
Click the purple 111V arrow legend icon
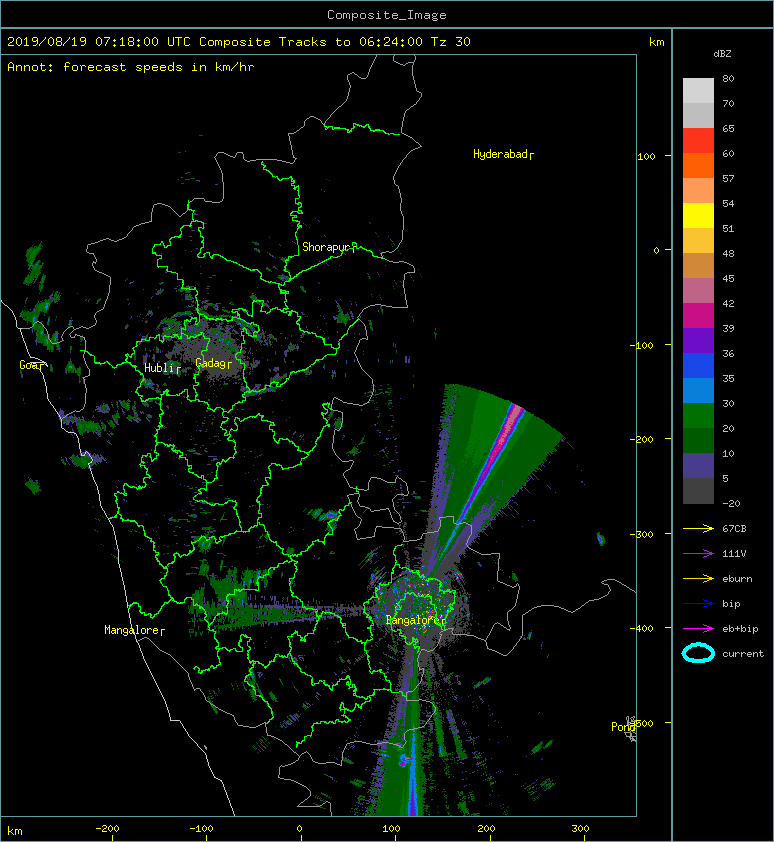click(x=698, y=554)
